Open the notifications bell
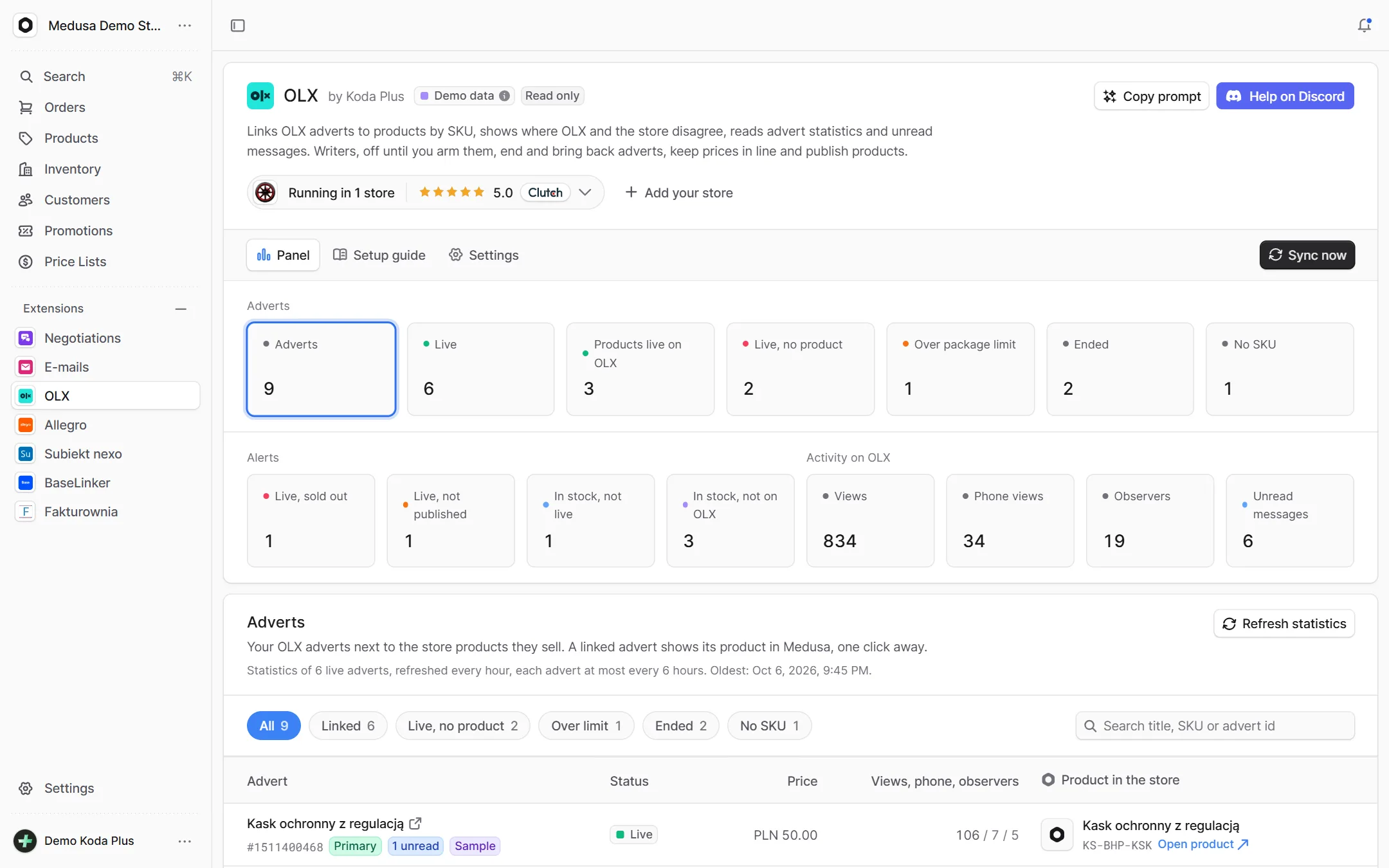1389x868 pixels. pyautogui.click(x=1364, y=26)
